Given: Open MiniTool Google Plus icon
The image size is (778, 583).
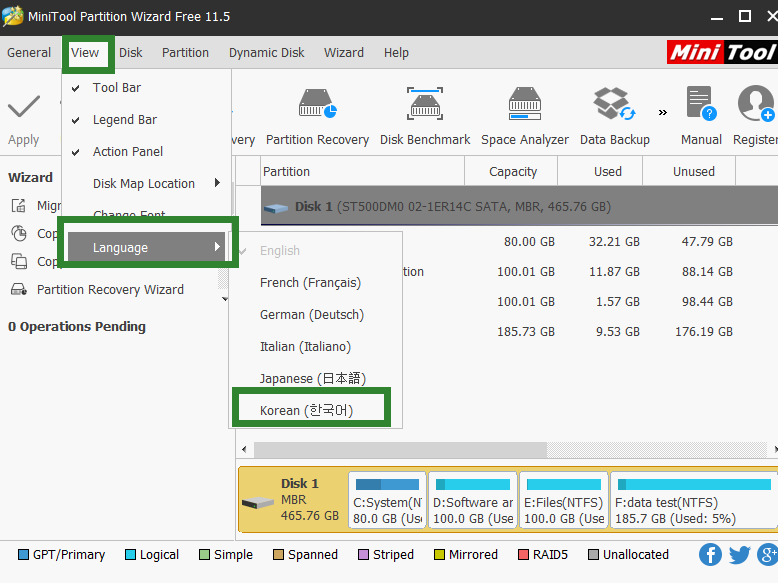Looking at the screenshot, I should tap(768, 554).
